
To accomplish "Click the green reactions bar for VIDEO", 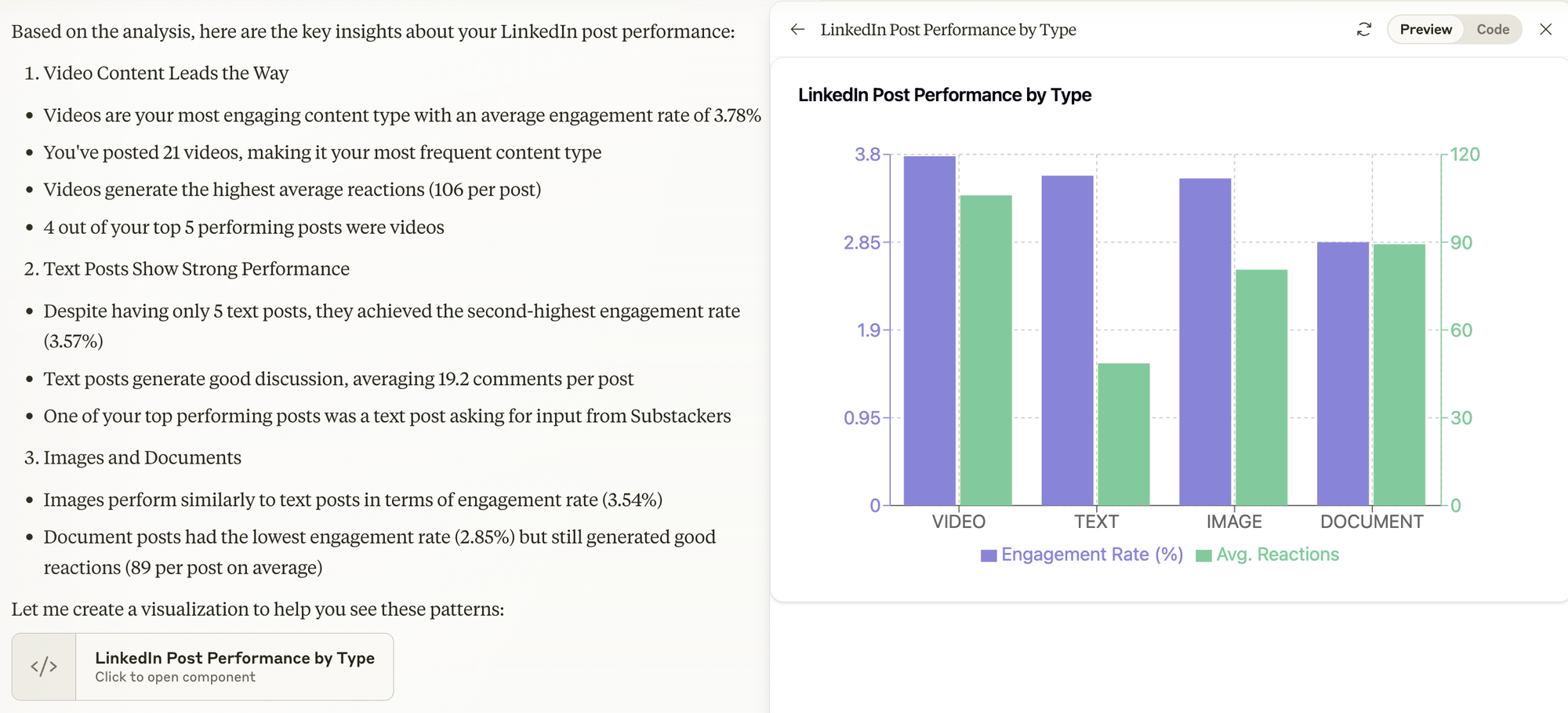I will point(985,350).
